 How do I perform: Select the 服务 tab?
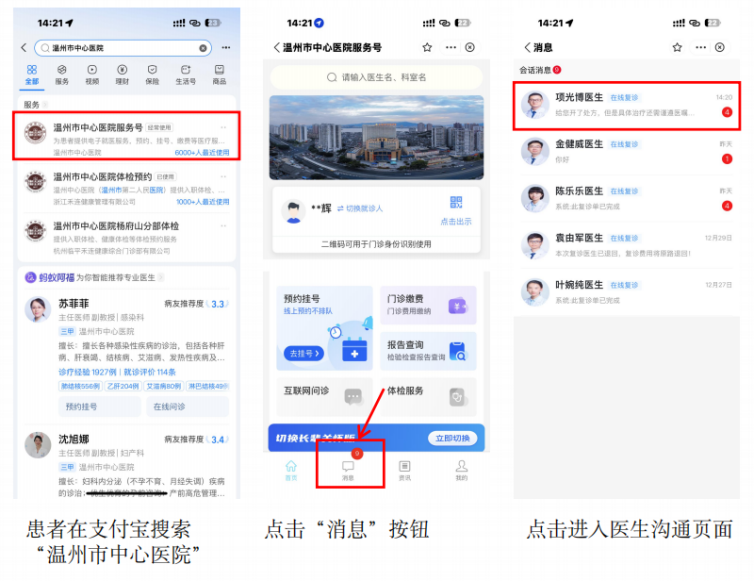point(62,75)
